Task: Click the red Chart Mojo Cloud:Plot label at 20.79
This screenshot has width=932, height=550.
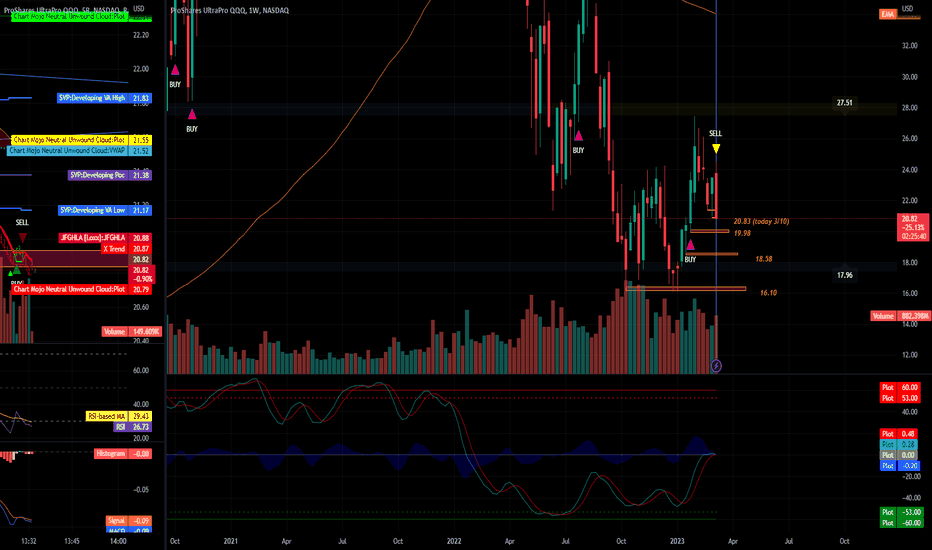Action: pyautogui.click(x=70, y=290)
